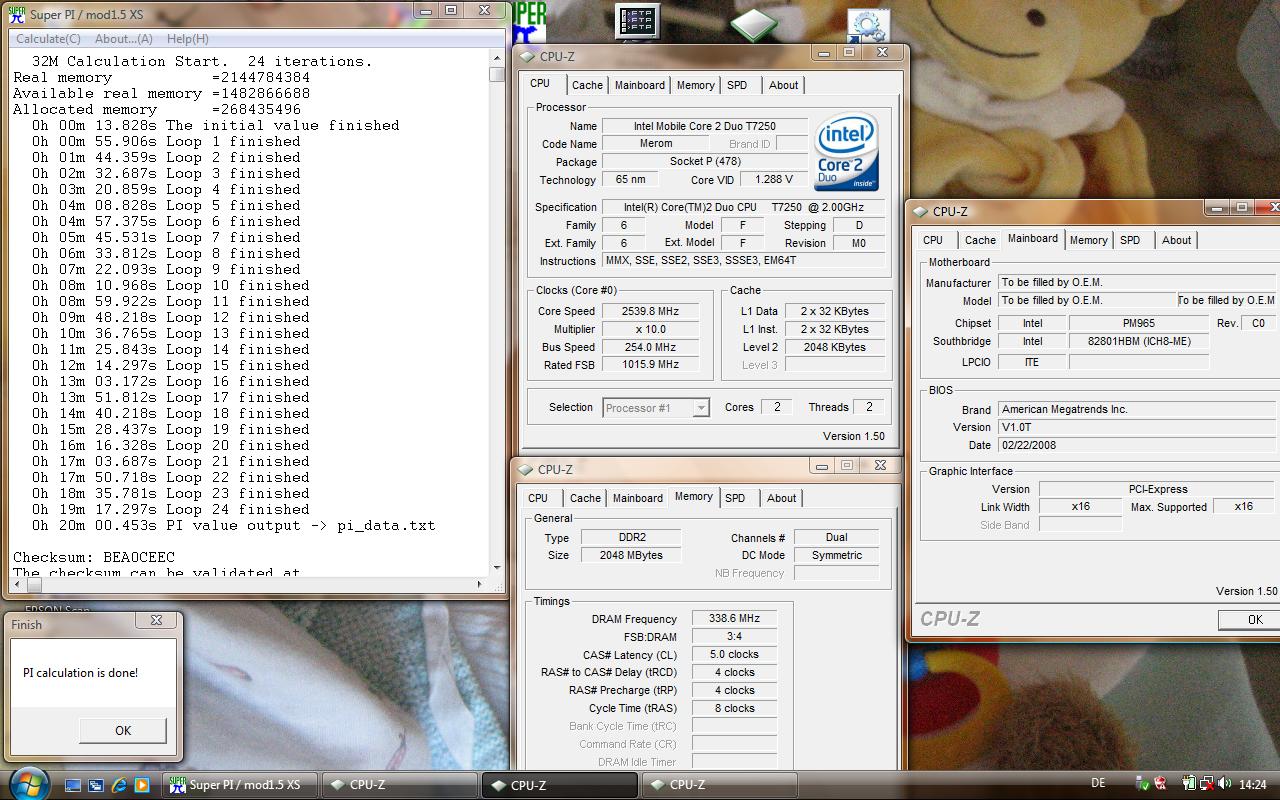Open the Calculate(C) menu in Super PI
1280x800 pixels.
coord(49,39)
